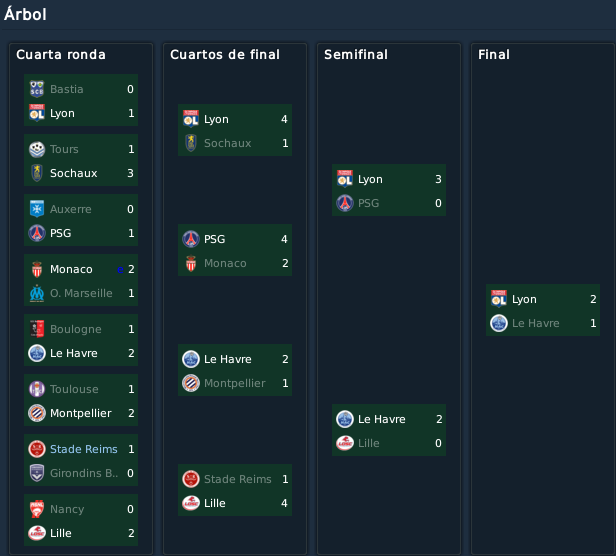Select the Montpellier crest in Cuarta ronda
This screenshot has width=616, height=556.
(x=37, y=413)
